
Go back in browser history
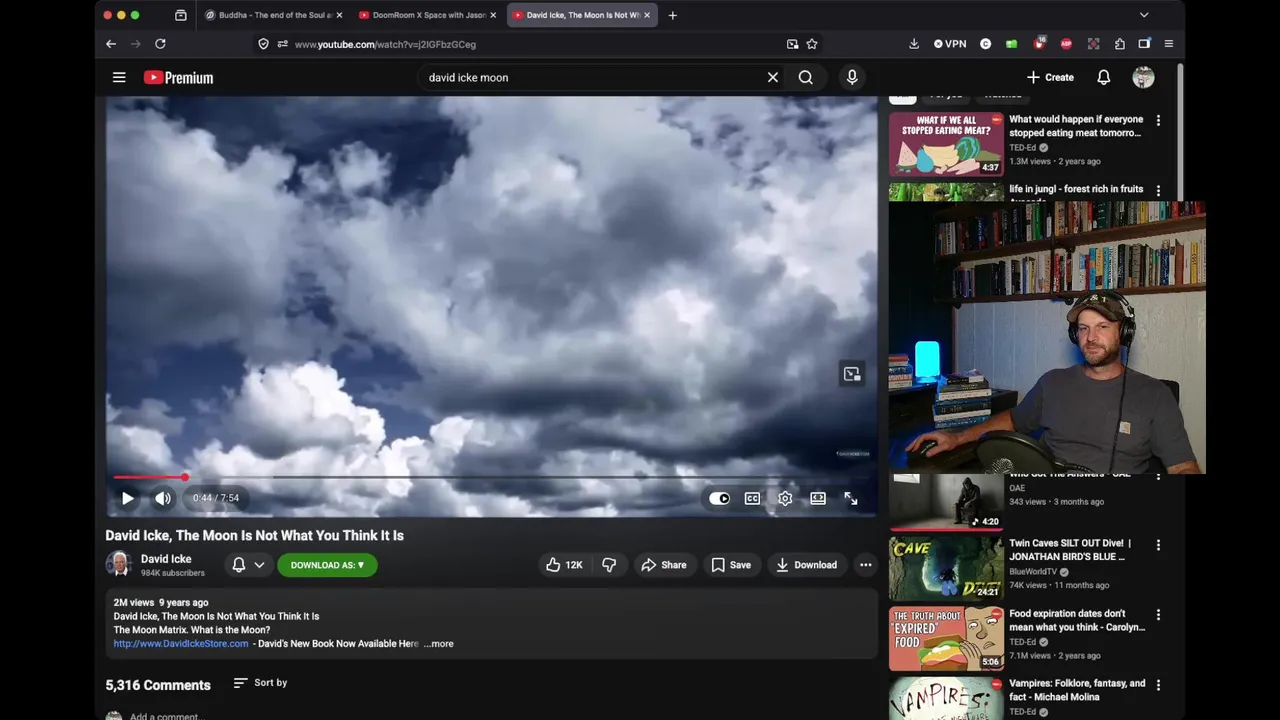pos(111,44)
